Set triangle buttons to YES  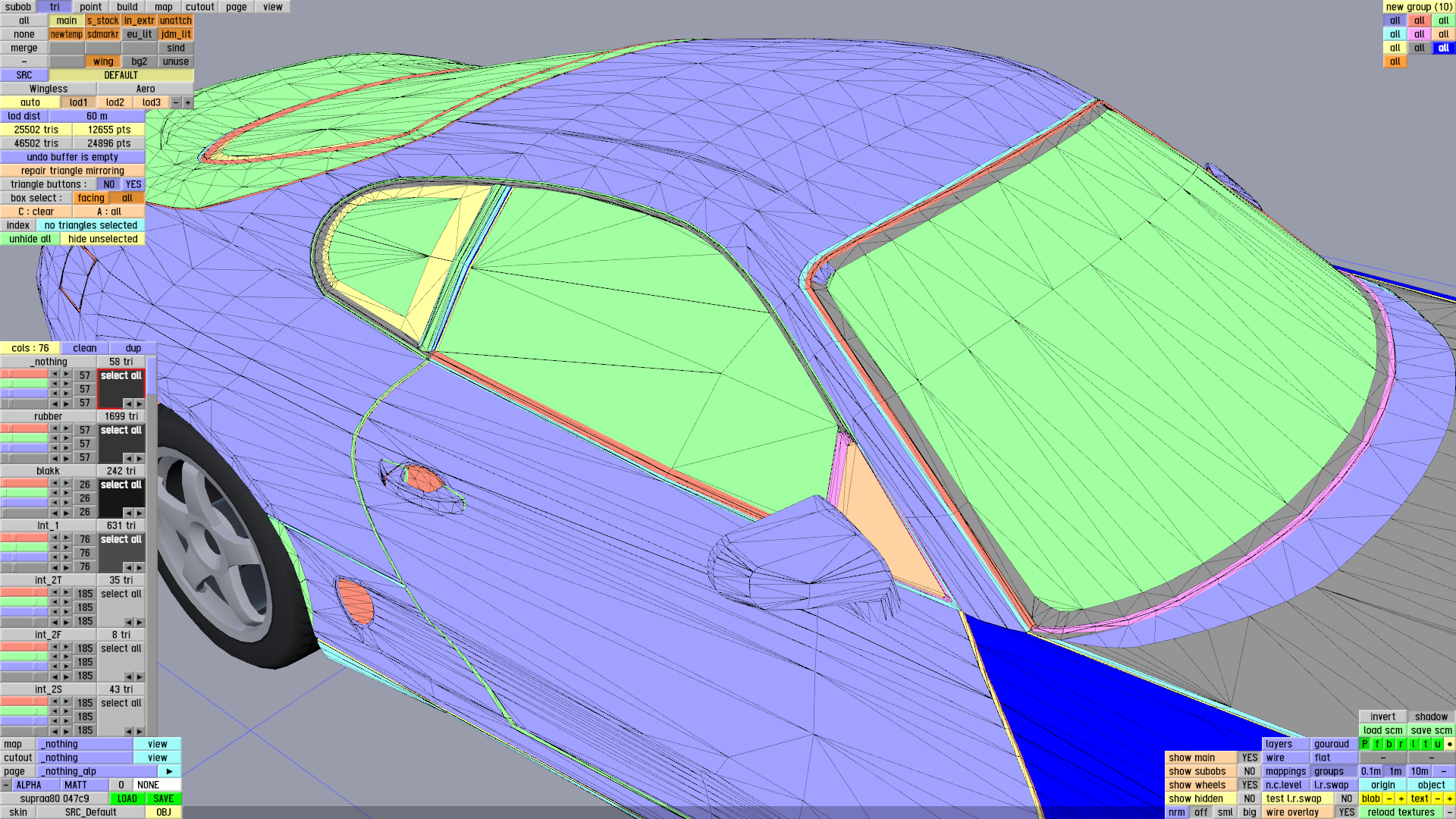pos(133,184)
